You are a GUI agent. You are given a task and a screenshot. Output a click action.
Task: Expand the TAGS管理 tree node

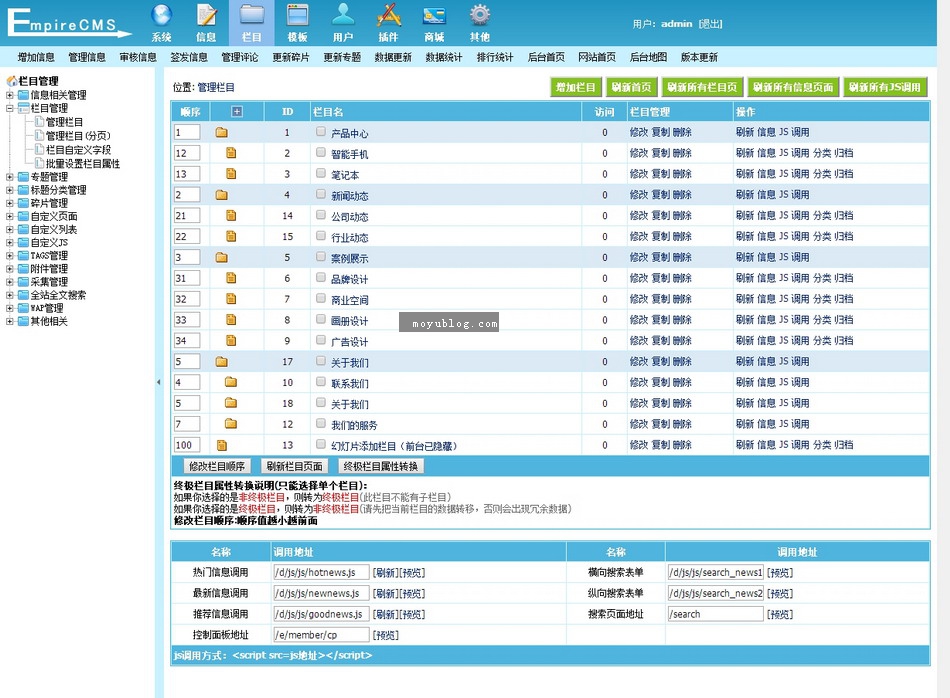tap(10, 256)
